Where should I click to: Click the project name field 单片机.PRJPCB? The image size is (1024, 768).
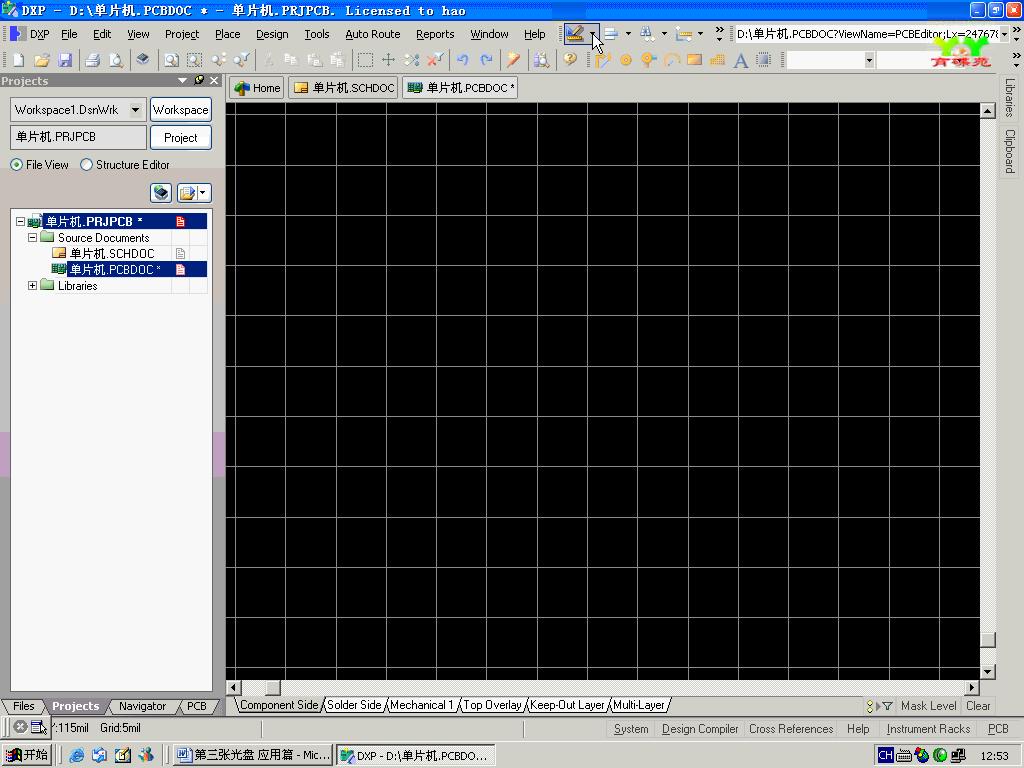coord(78,137)
